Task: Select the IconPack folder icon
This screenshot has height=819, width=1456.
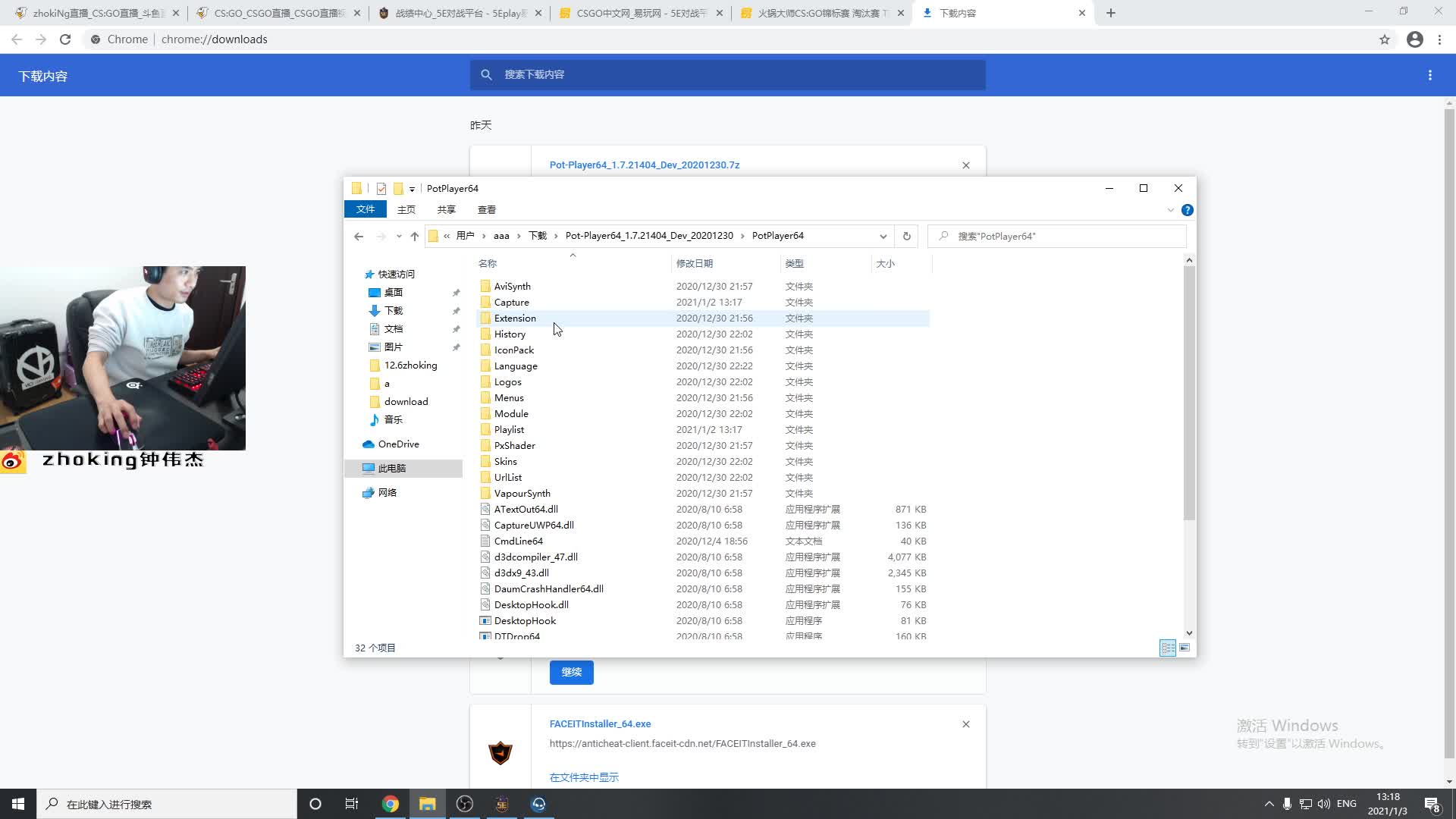Action: [x=485, y=350]
